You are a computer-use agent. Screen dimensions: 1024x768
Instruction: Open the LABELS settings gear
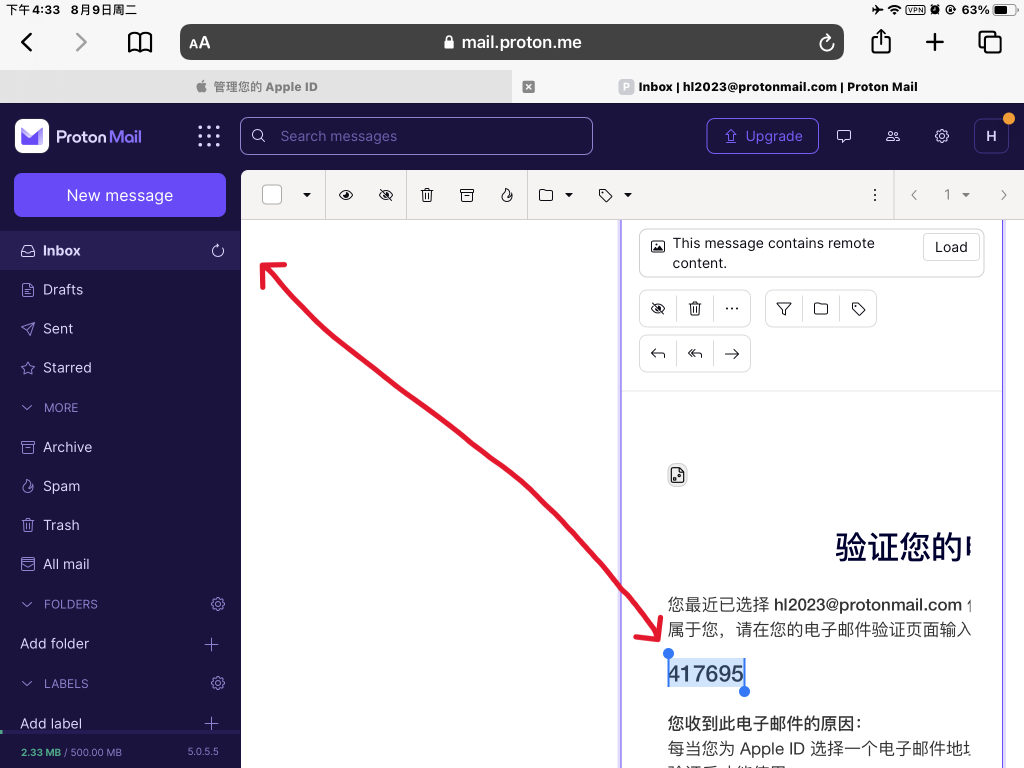[x=217, y=683]
